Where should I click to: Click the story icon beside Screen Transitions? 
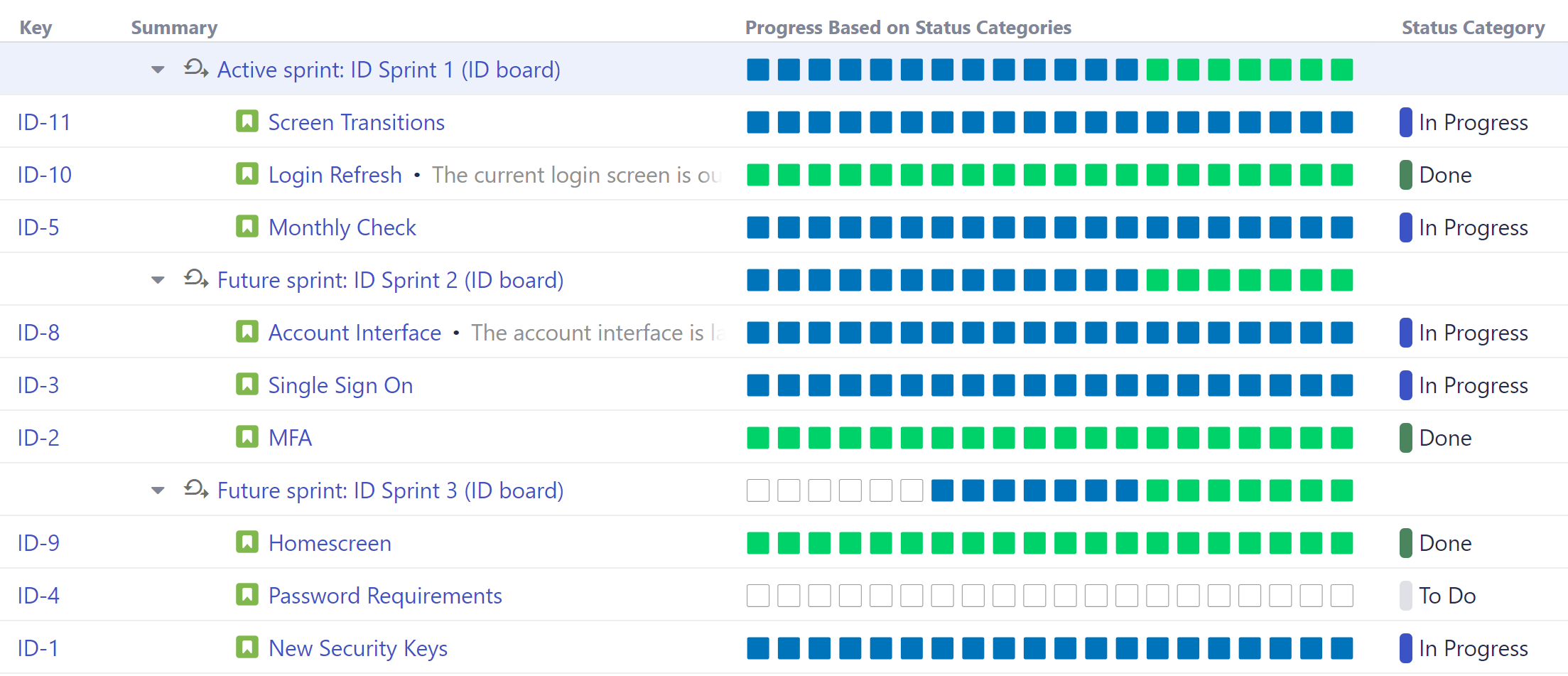point(247,122)
